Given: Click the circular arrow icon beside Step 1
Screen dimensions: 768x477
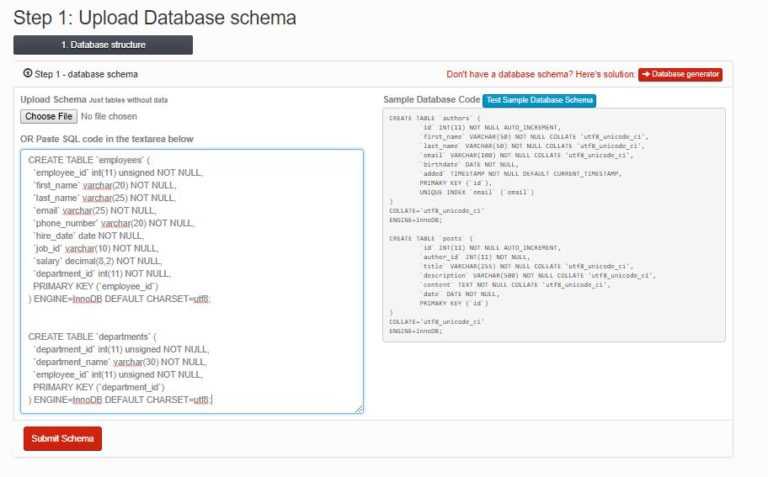Looking at the screenshot, I should pos(28,73).
